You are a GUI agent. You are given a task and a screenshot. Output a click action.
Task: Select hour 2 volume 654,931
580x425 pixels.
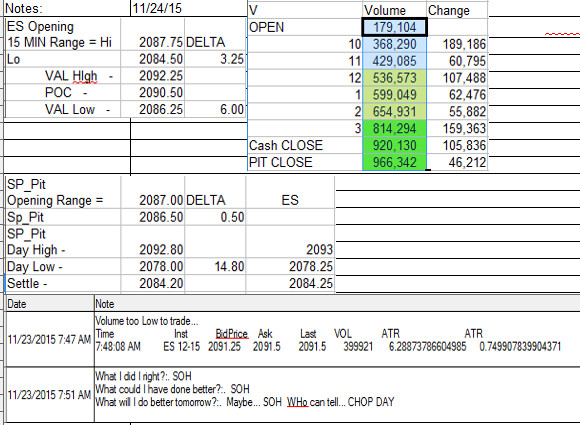(x=394, y=112)
